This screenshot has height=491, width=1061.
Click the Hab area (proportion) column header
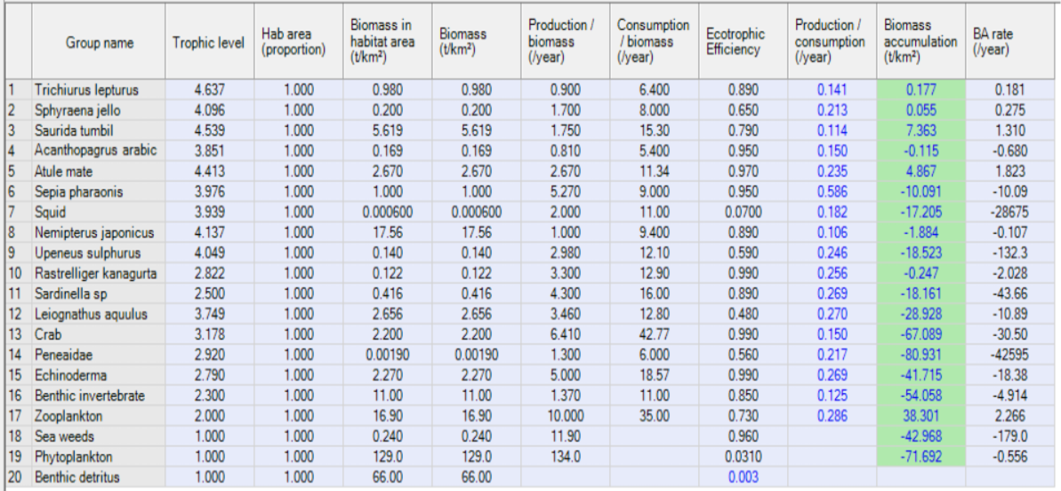(298, 43)
